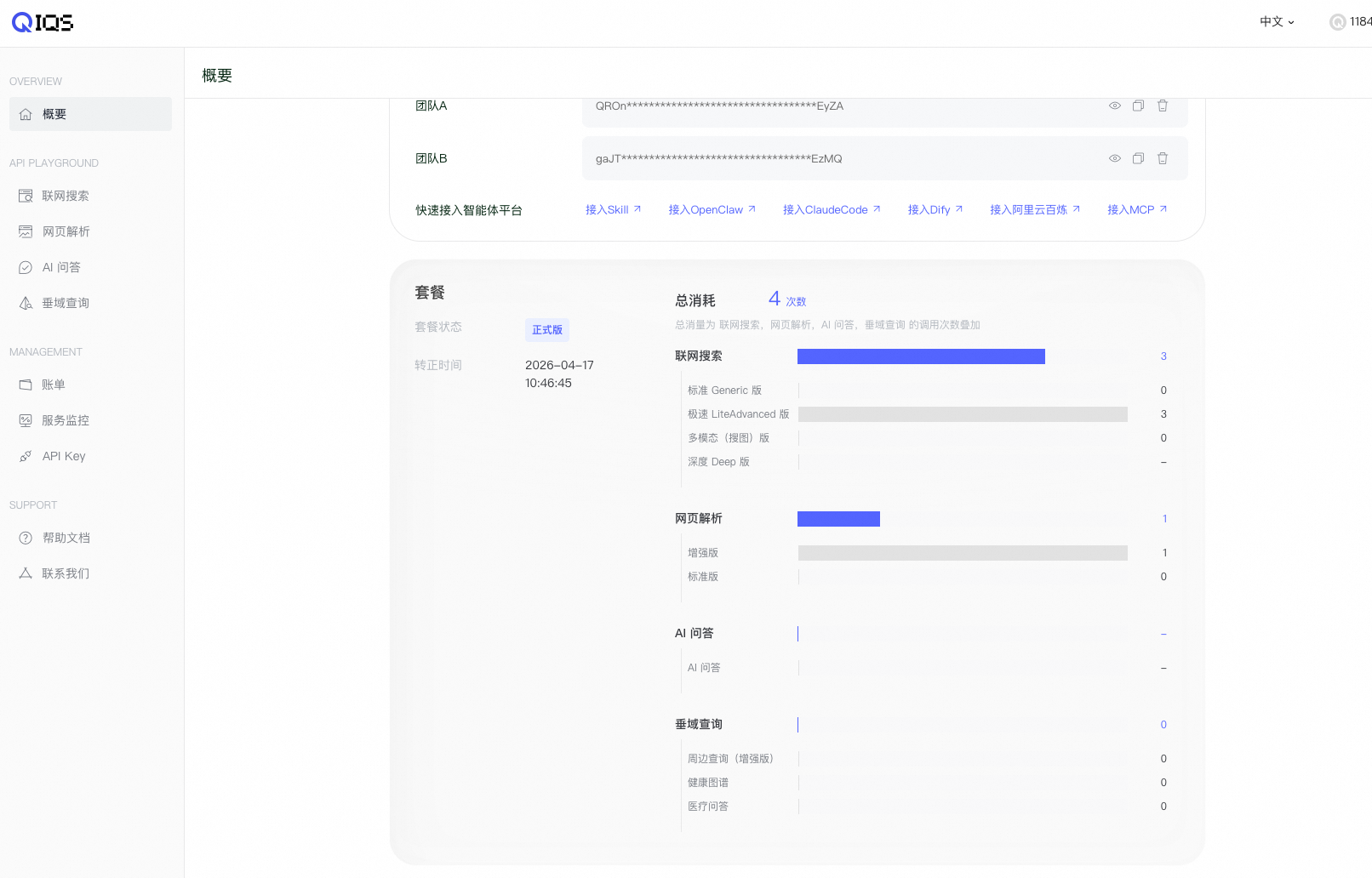Screen dimensions: 1372x878
Task: Click the 服务监控 sidebar icon
Action: pyautogui.click(x=26, y=420)
